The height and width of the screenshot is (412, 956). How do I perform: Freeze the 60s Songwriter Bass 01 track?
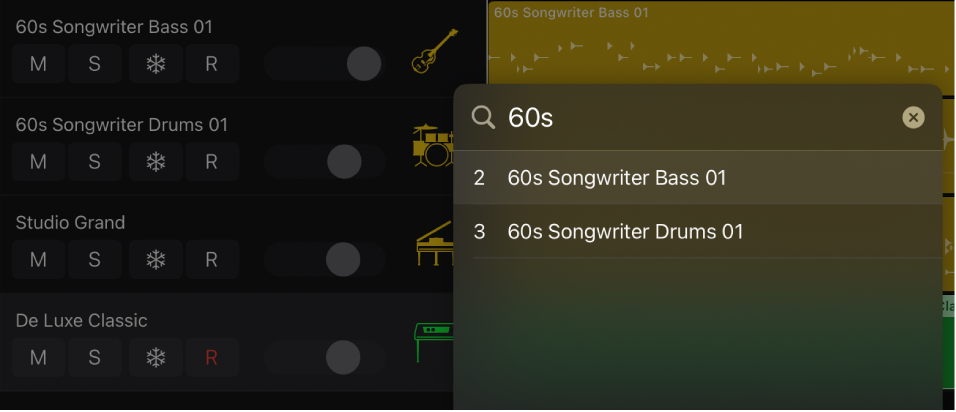(155, 64)
